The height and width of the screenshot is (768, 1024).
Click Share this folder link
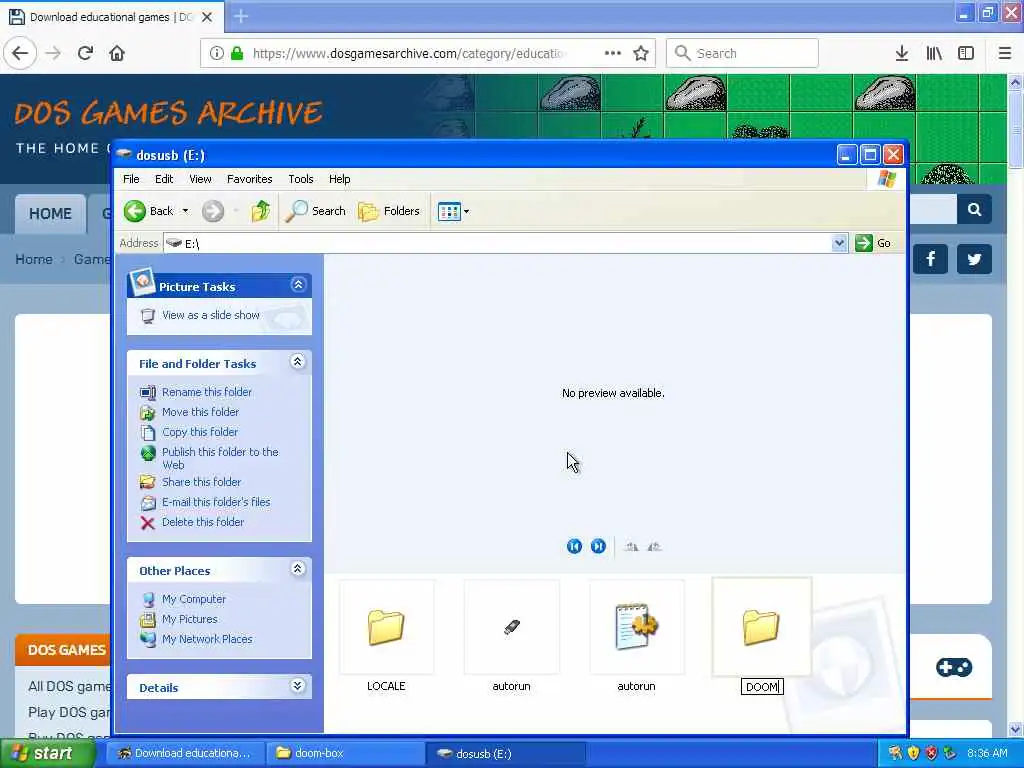(201, 482)
